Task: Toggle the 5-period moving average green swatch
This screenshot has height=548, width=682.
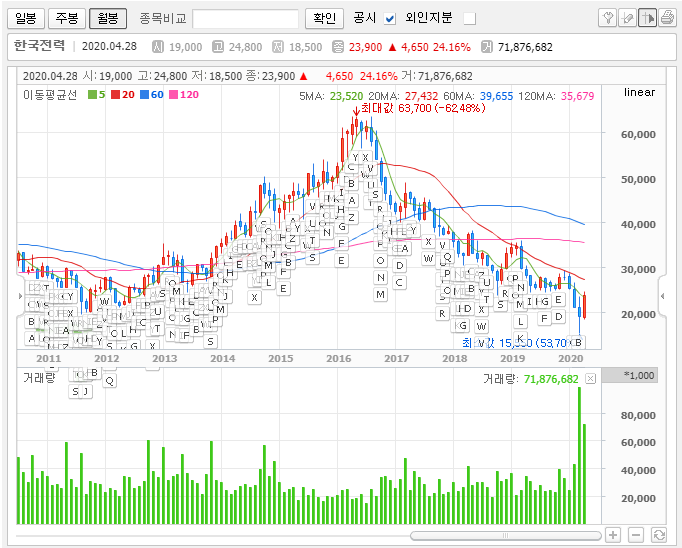Action: (x=92, y=94)
